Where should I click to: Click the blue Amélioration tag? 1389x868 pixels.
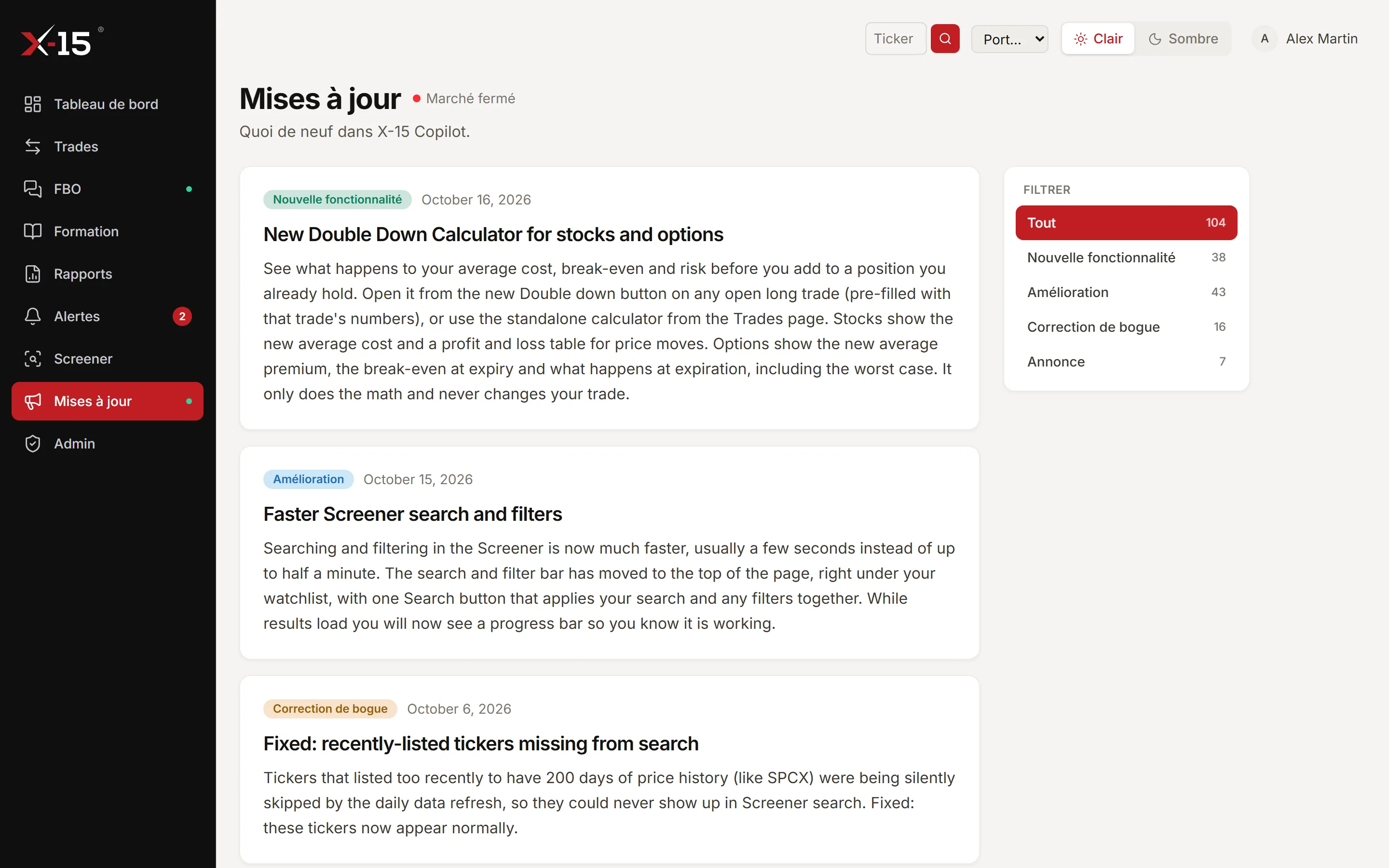(308, 479)
